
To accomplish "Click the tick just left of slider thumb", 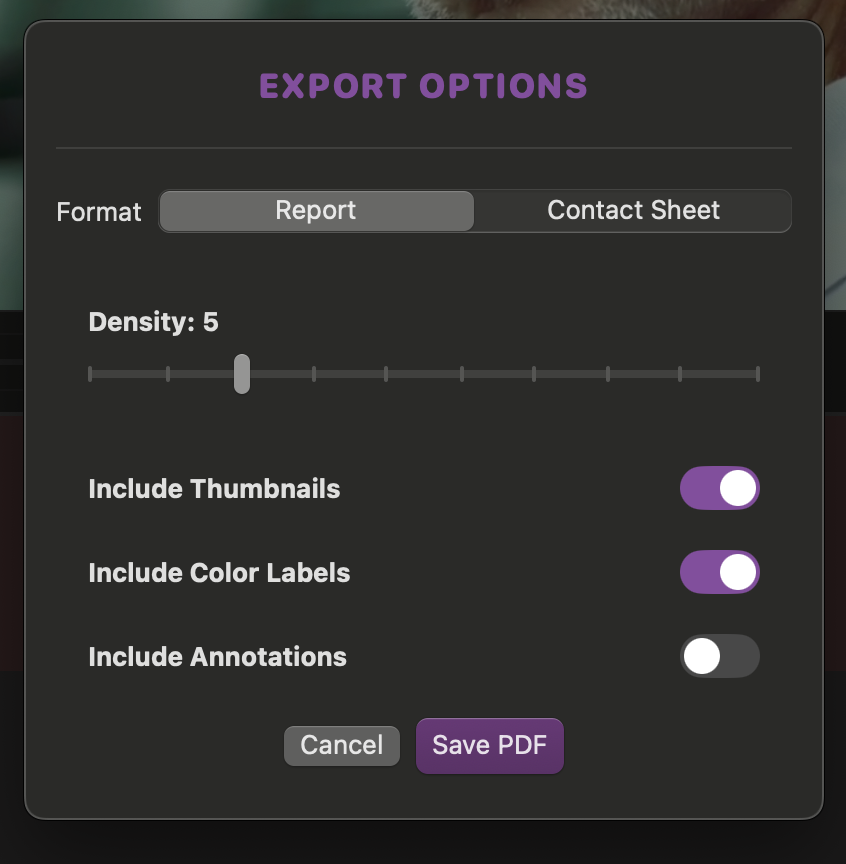I will [x=168, y=374].
